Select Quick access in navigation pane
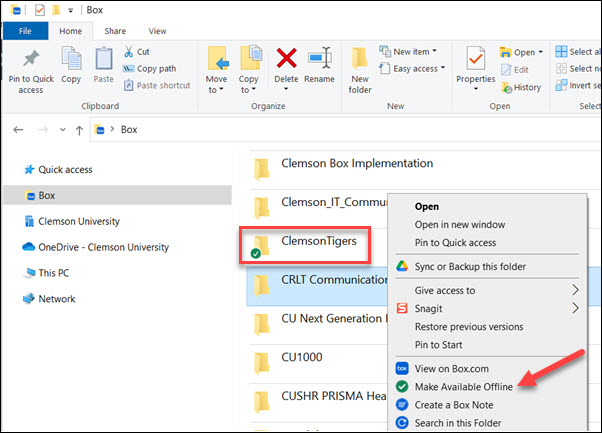This screenshot has height=433, width=602. point(58,170)
